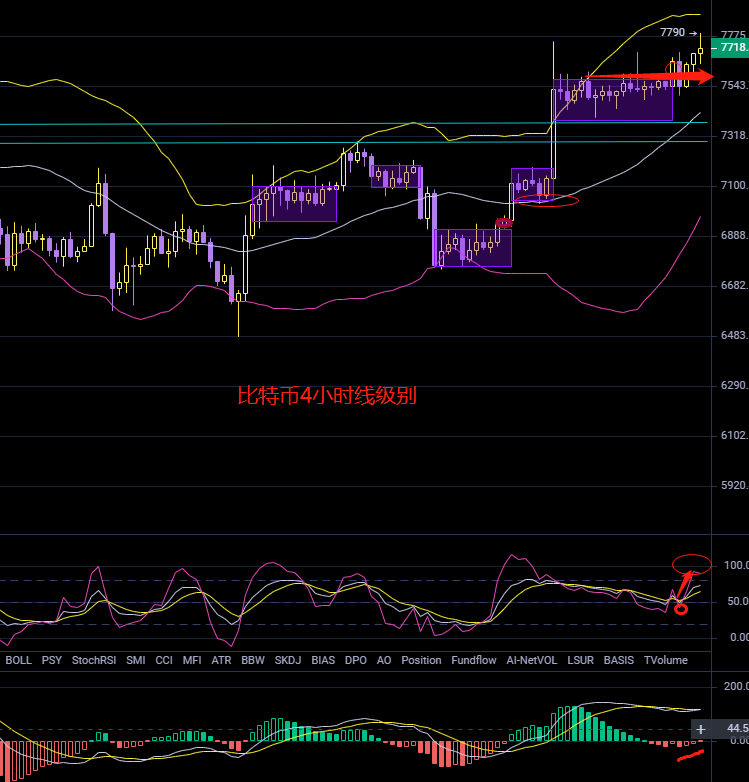Click the plus icon beside the 44.5 value
Viewport: 749px width, 782px height.
pyautogui.click(x=701, y=730)
